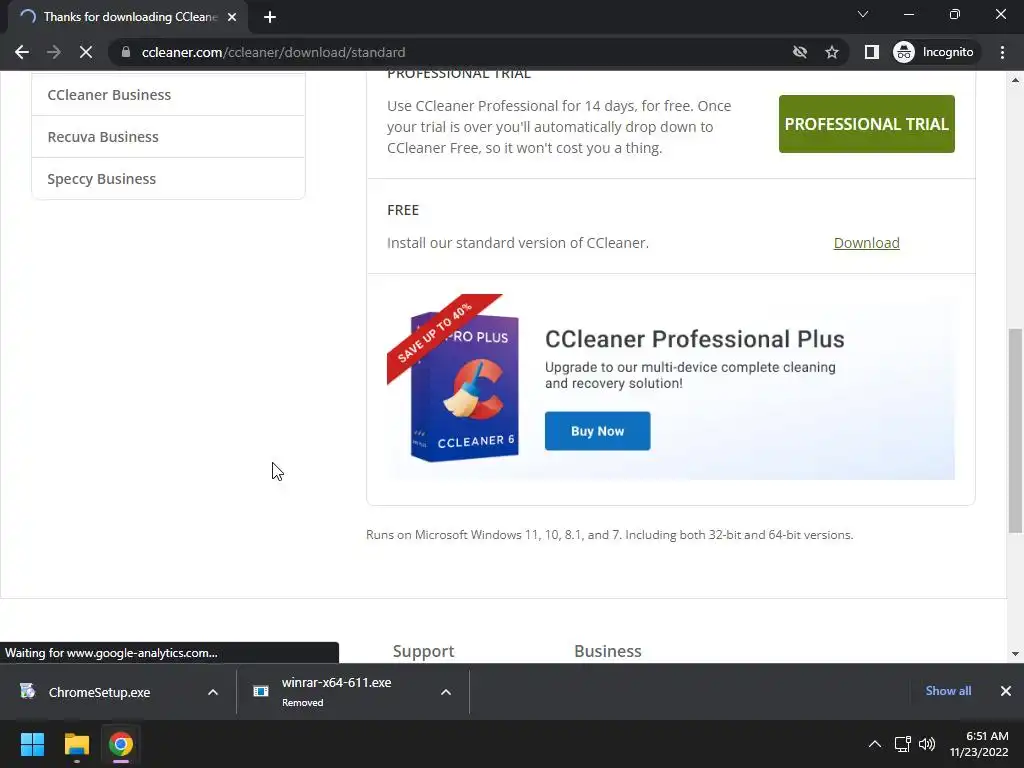Start the Professional Trial
1024x768 pixels.
tap(867, 124)
